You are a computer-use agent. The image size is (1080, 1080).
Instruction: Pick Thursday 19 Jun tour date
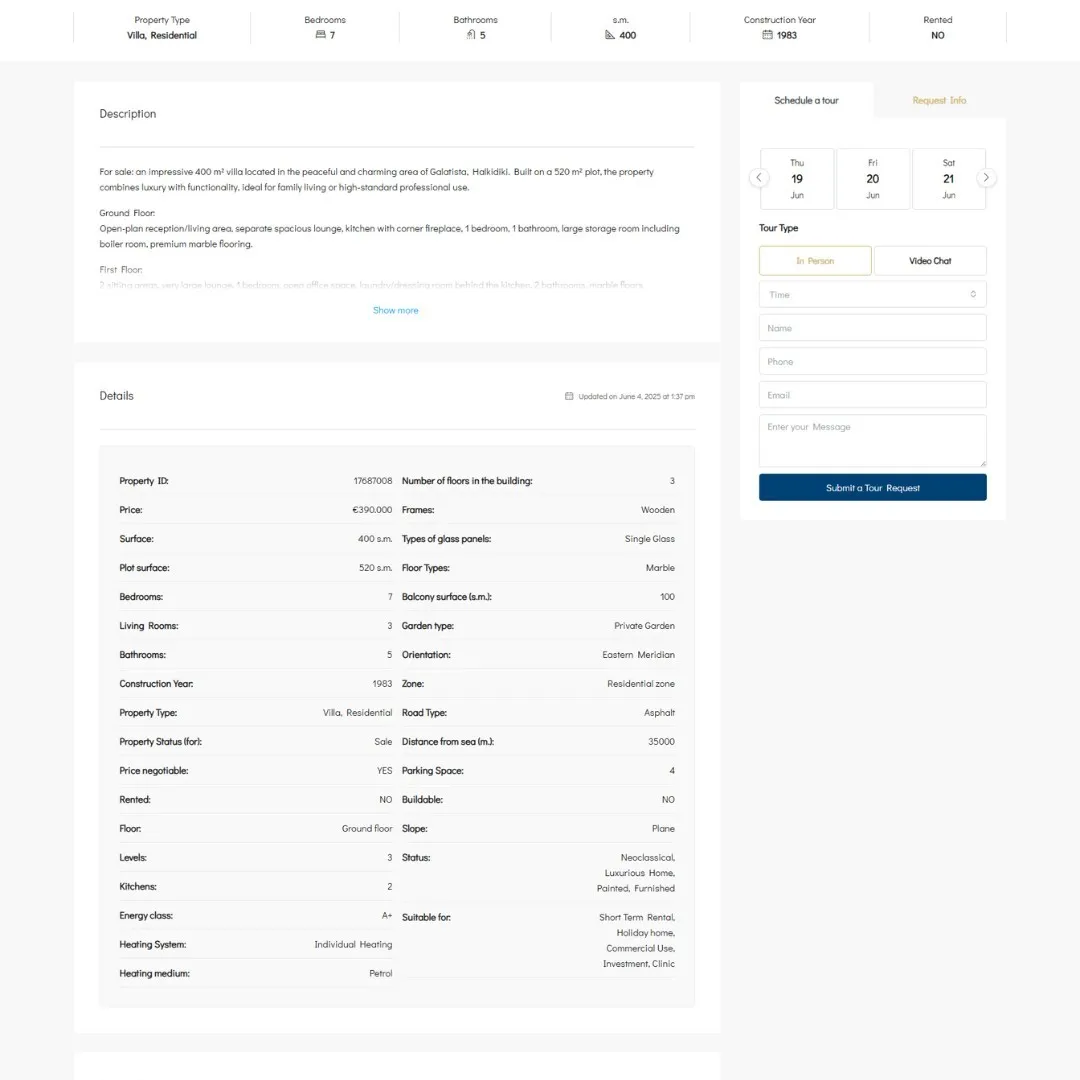coord(797,179)
